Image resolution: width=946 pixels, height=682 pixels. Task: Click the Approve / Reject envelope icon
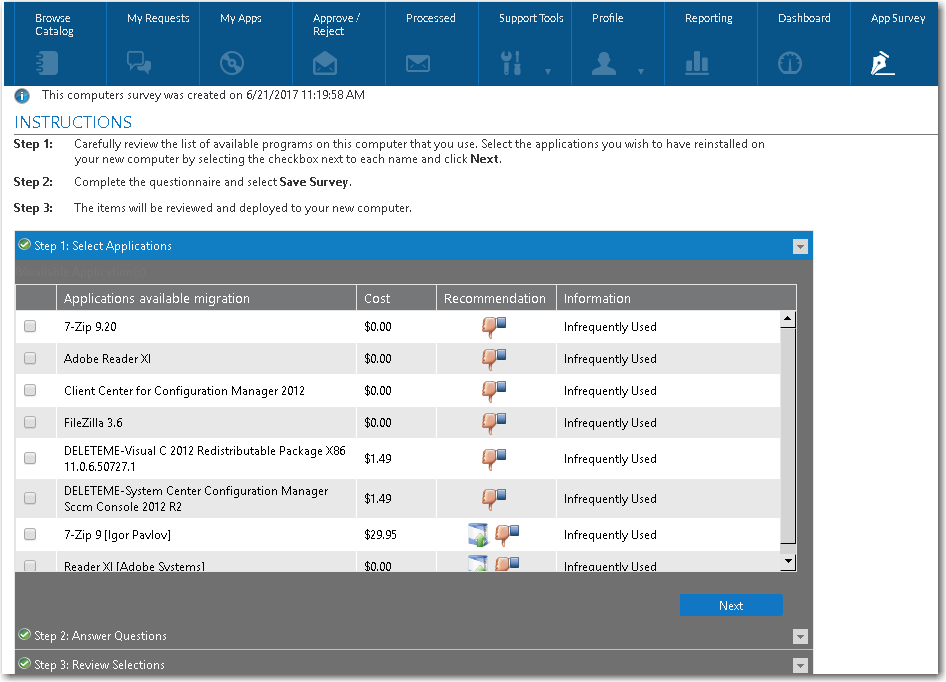(x=325, y=64)
